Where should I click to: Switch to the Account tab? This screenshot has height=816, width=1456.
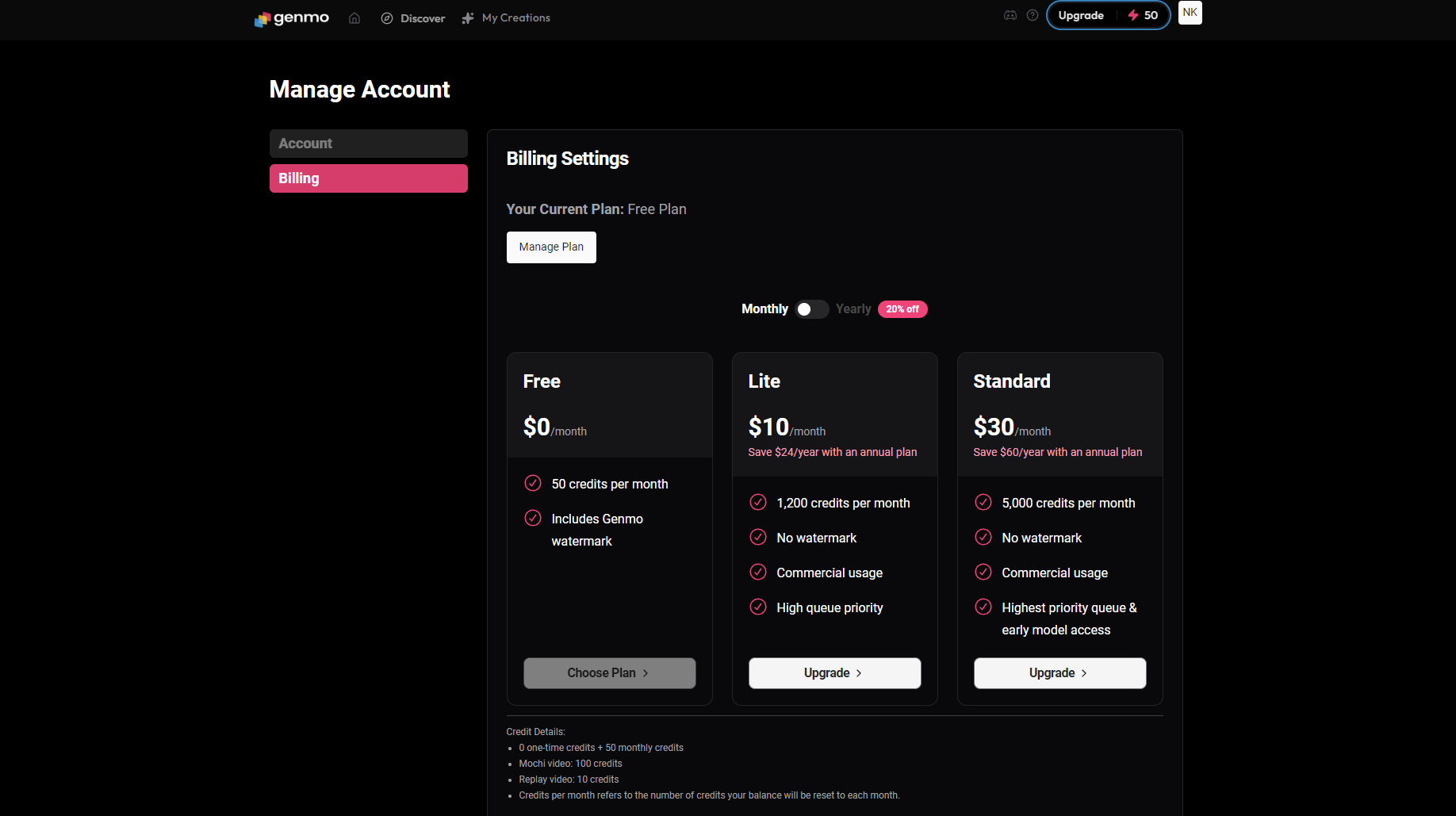tap(368, 144)
